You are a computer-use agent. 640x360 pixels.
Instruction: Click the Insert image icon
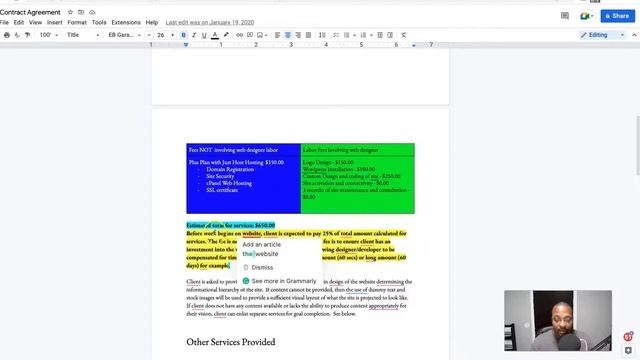(260, 35)
